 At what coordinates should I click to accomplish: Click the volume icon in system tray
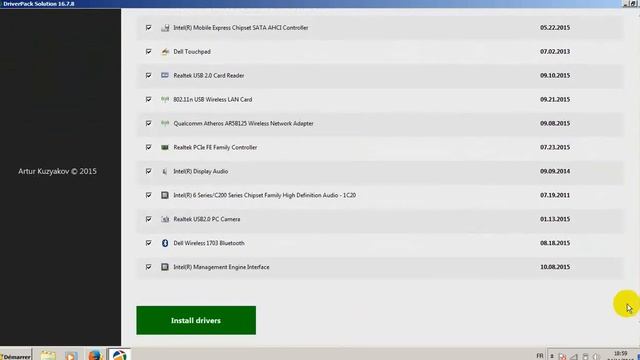pyautogui.click(x=596, y=356)
